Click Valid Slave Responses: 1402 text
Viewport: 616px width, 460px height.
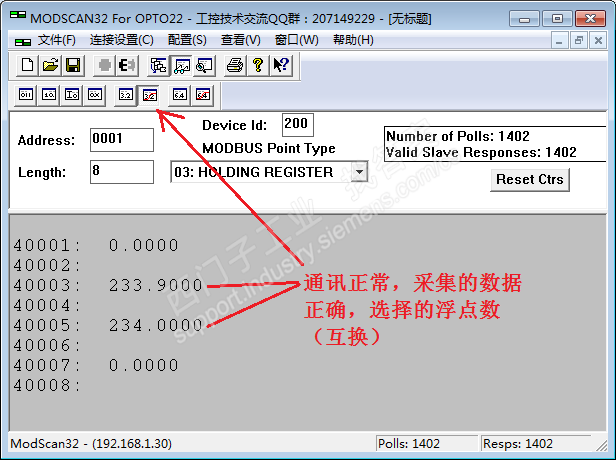tap(481, 152)
